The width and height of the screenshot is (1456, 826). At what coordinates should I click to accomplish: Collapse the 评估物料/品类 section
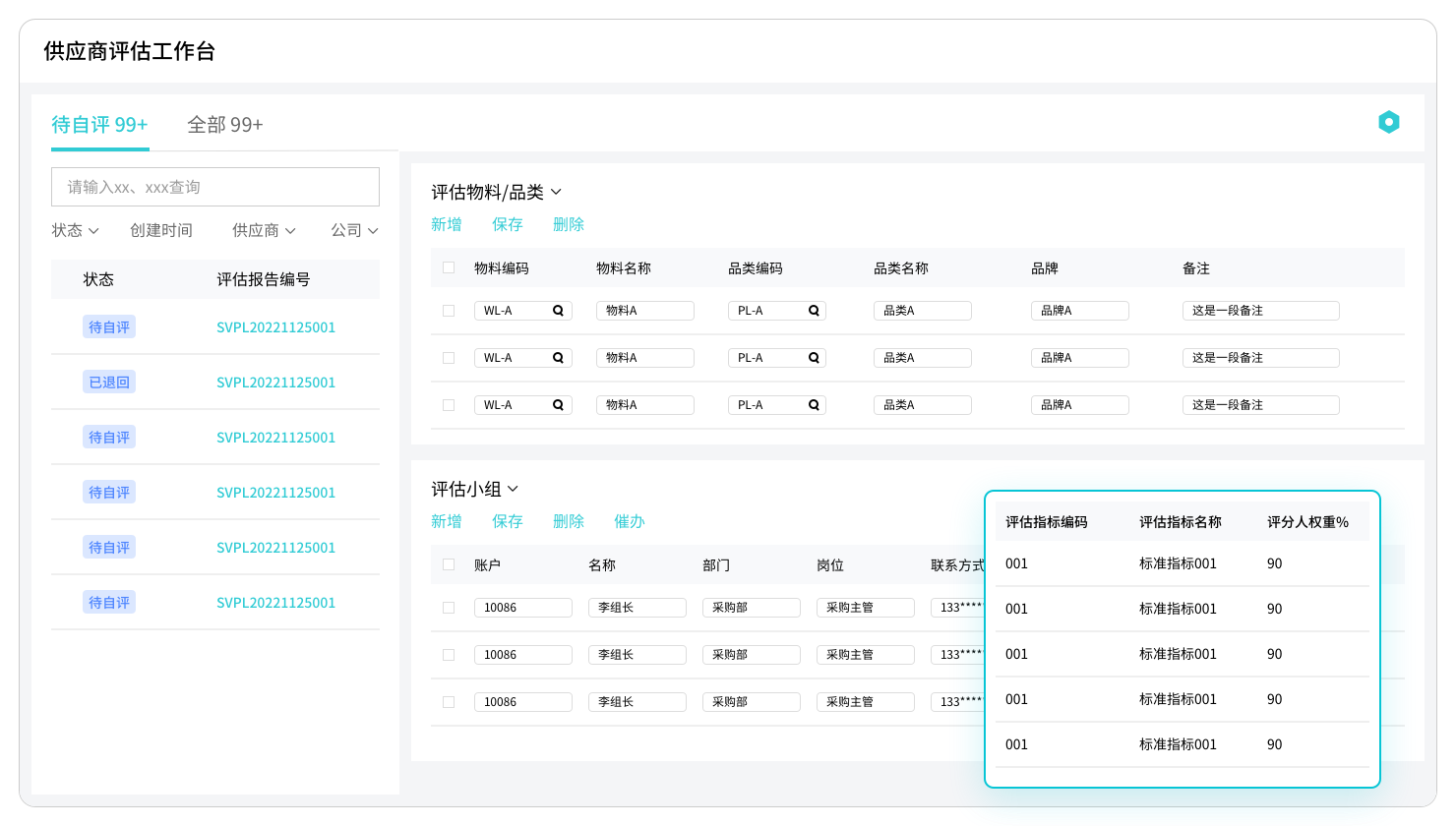coord(556,192)
